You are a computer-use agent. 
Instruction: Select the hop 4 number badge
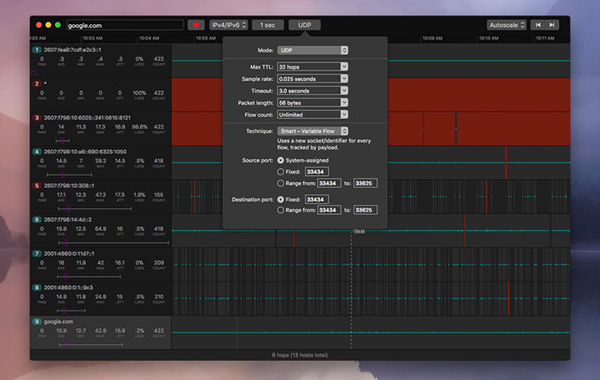click(x=37, y=152)
